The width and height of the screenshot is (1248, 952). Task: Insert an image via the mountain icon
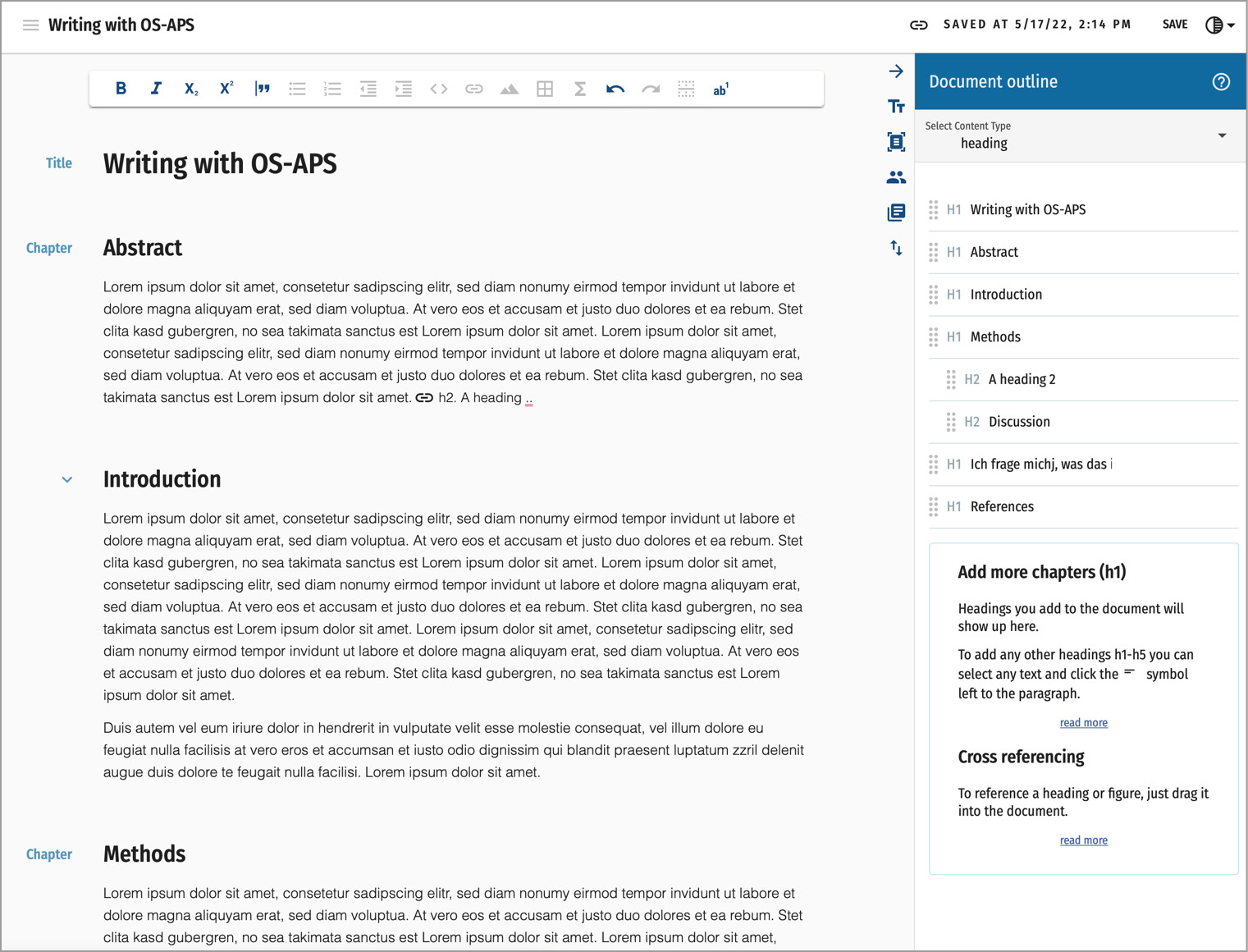click(510, 89)
